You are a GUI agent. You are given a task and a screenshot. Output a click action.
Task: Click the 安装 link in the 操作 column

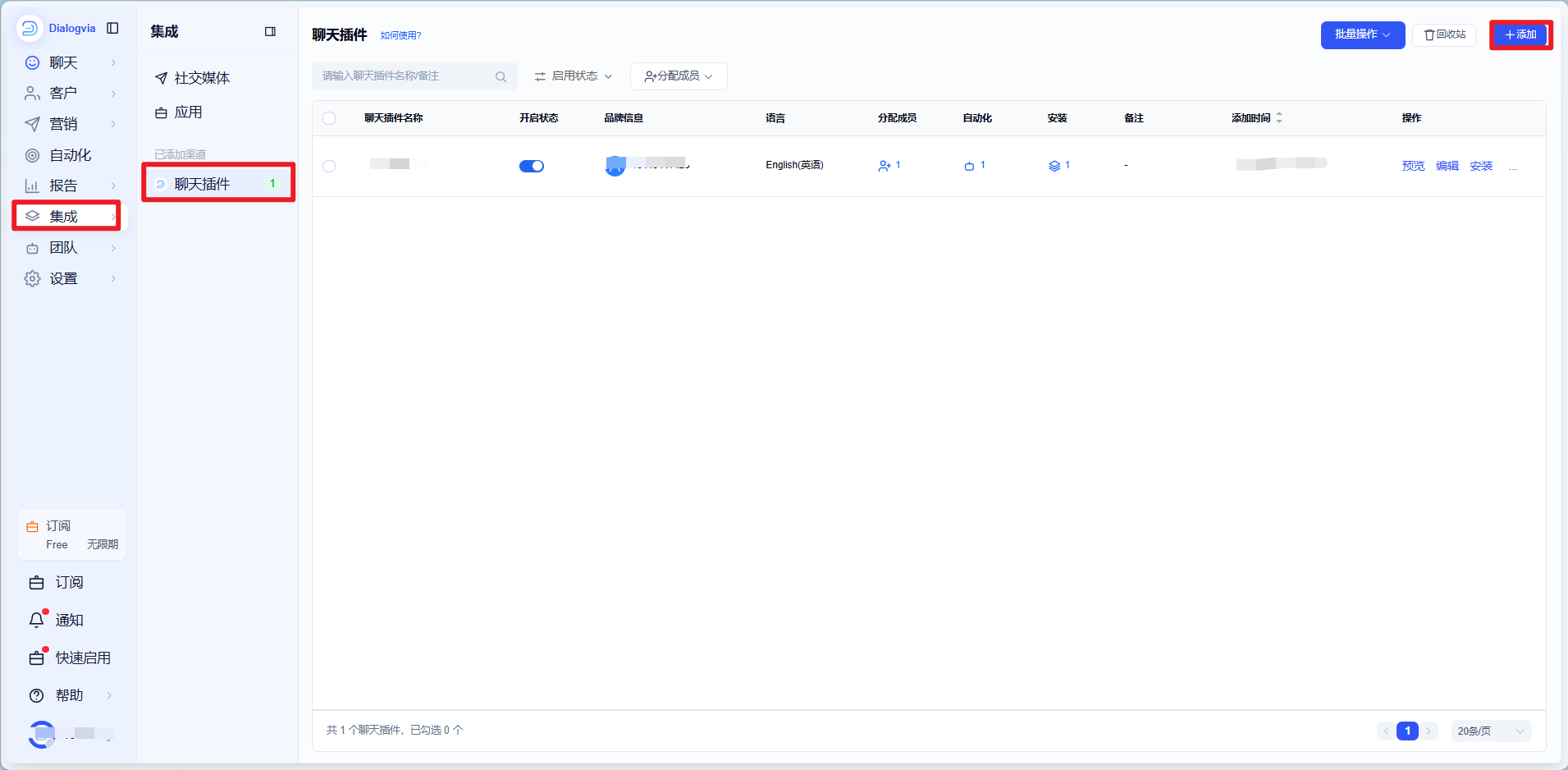1481,166
